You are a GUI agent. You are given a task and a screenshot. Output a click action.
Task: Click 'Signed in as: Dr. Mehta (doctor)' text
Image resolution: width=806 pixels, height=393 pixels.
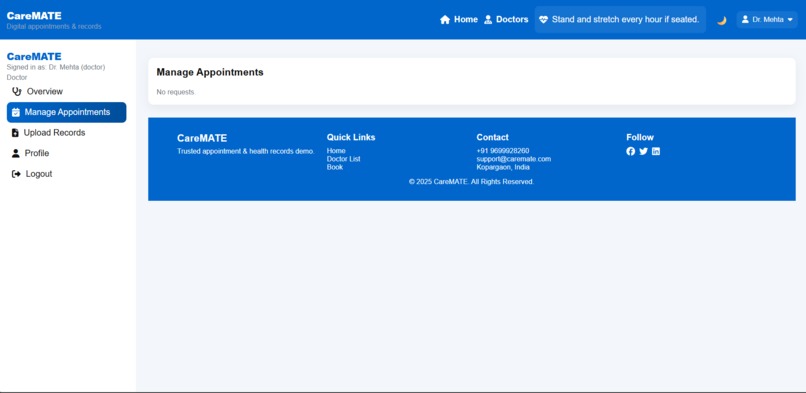coord(56,67)
